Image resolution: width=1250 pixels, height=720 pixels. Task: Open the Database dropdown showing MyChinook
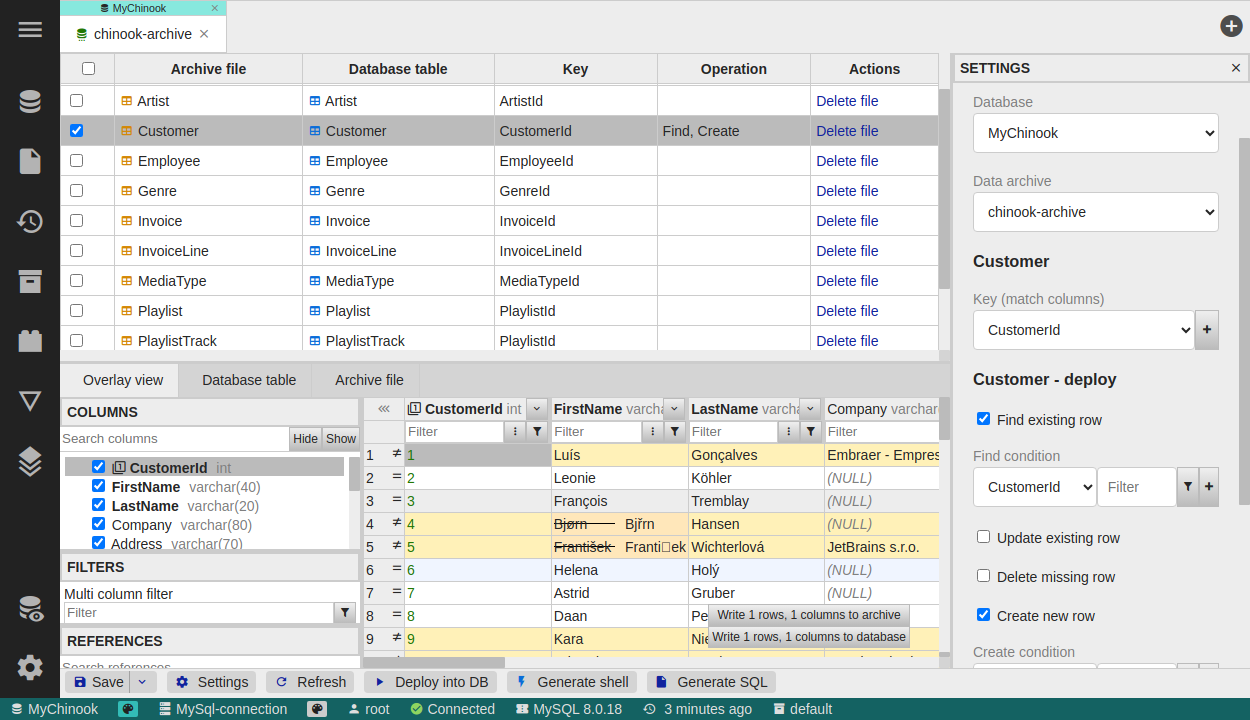tap(1096, 133)
